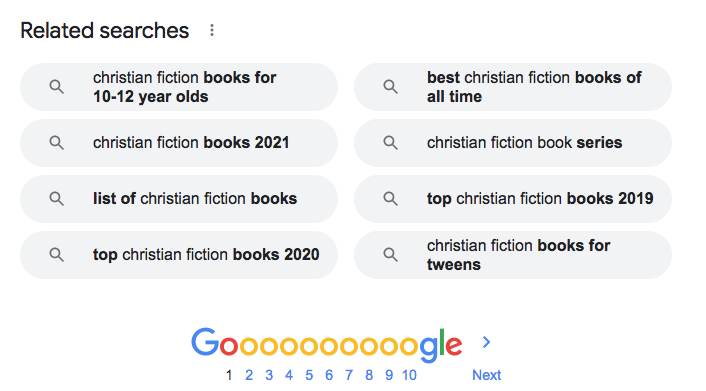Go to results page 5
The width and height of the screenshot is (706, 391).
[x=309, y=375]
